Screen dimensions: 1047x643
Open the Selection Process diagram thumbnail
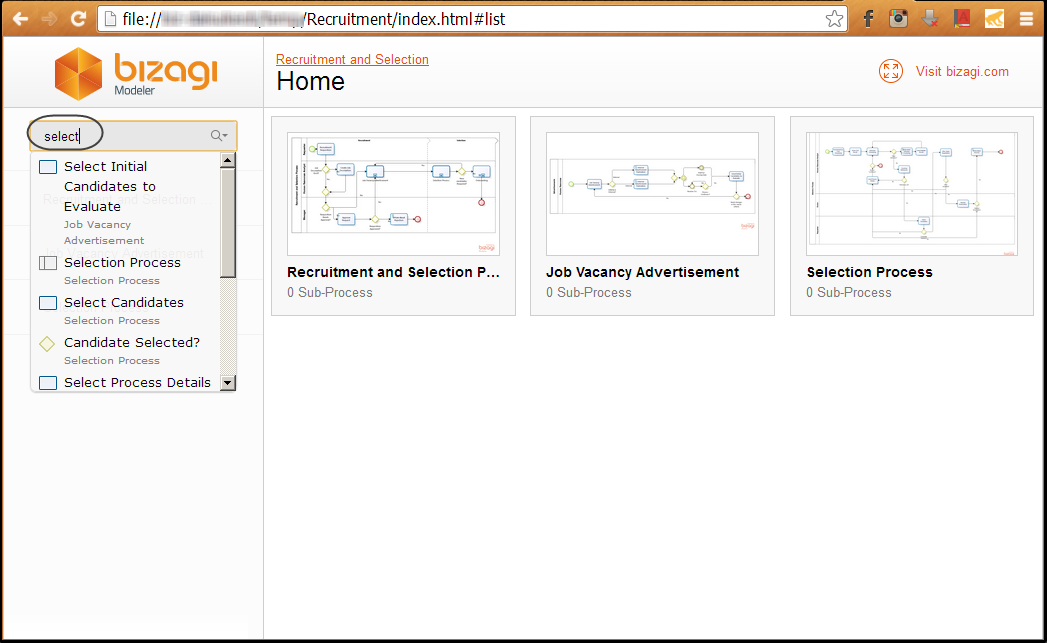pos(912,194)
